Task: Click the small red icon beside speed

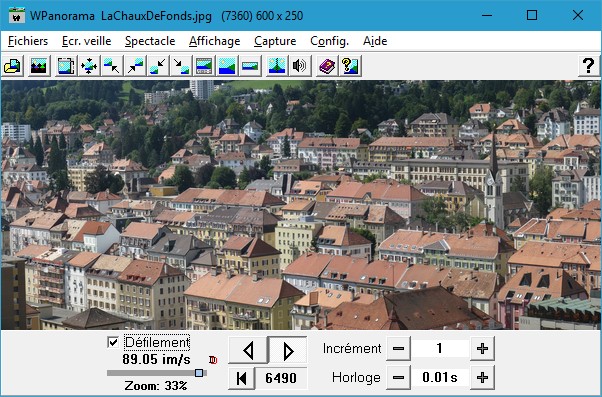Action: 213,360
